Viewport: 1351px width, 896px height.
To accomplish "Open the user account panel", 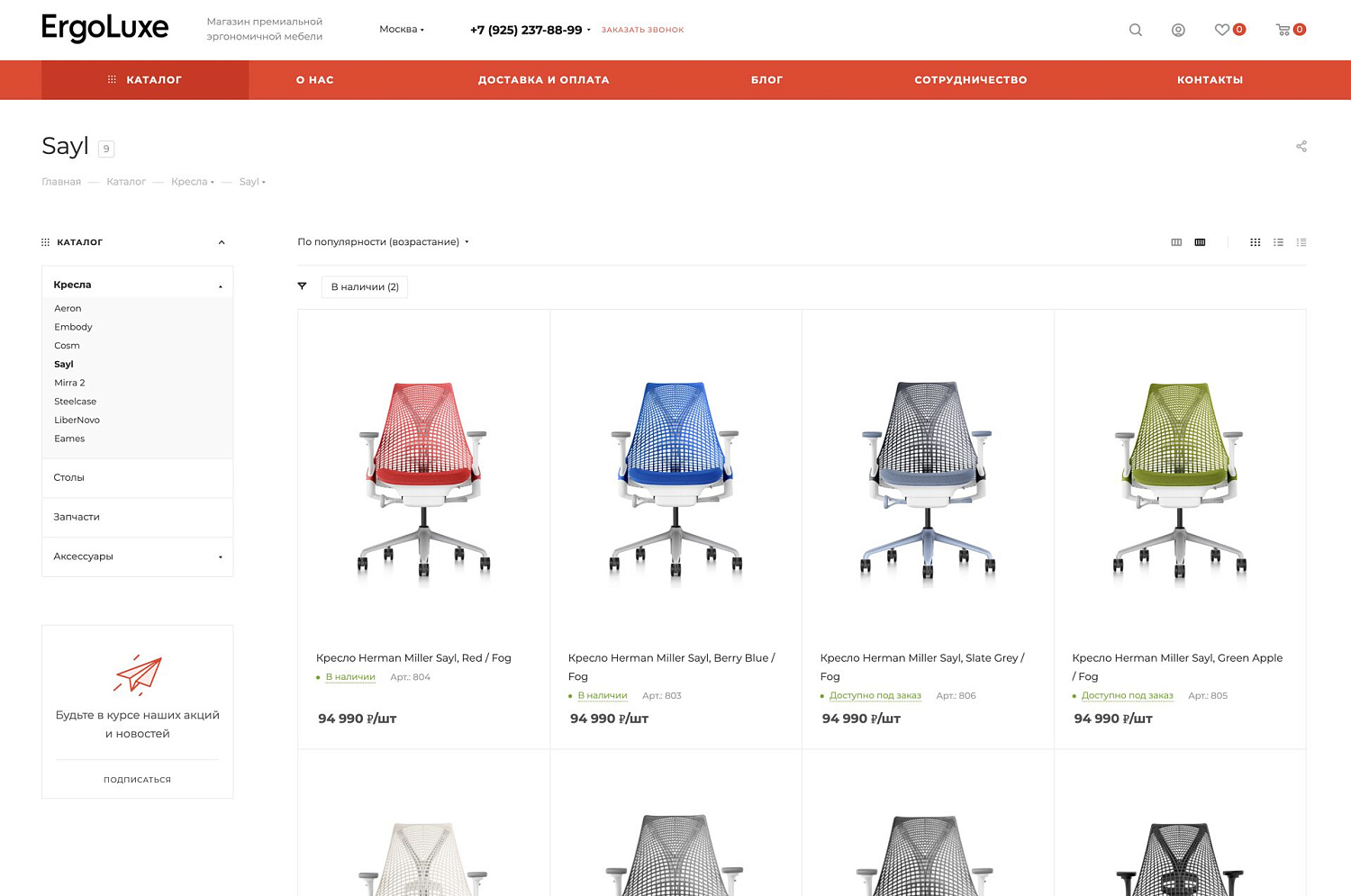I will [1178, 30].
